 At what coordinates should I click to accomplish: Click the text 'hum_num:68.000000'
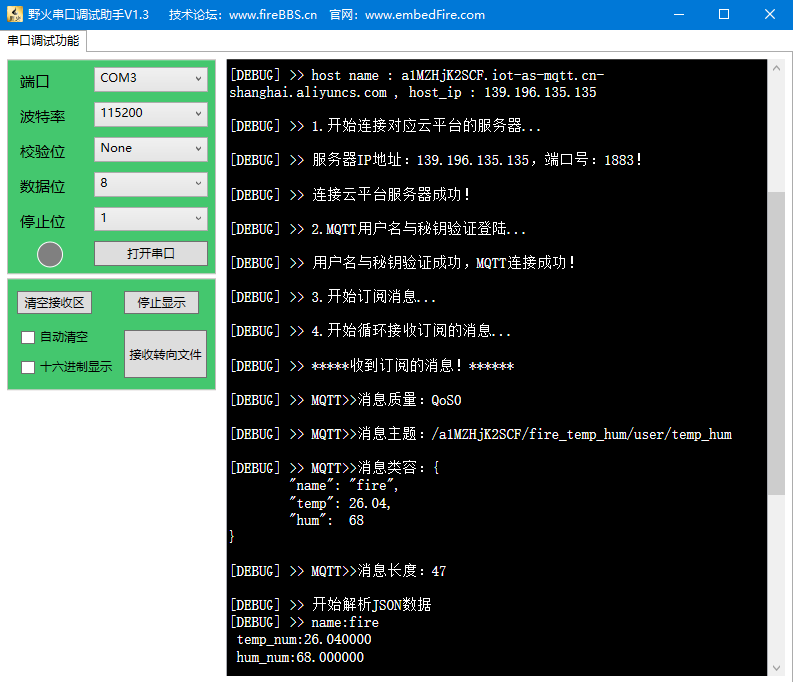[x=300, y=657]
